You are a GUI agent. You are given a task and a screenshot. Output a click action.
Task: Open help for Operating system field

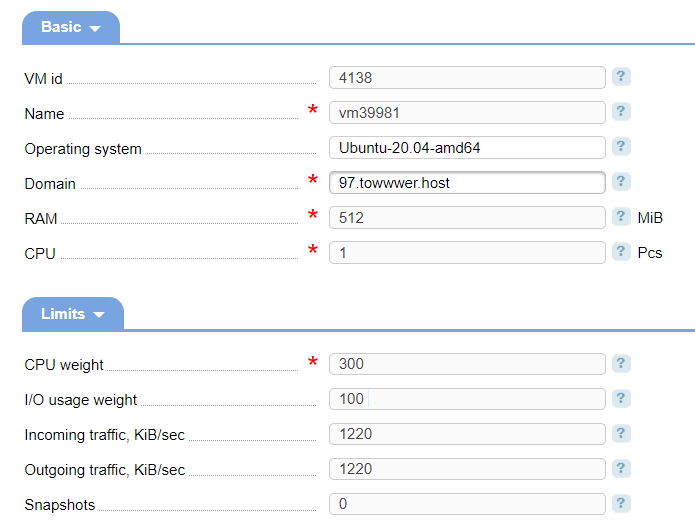pyautogui.click(x=621, y=146)
